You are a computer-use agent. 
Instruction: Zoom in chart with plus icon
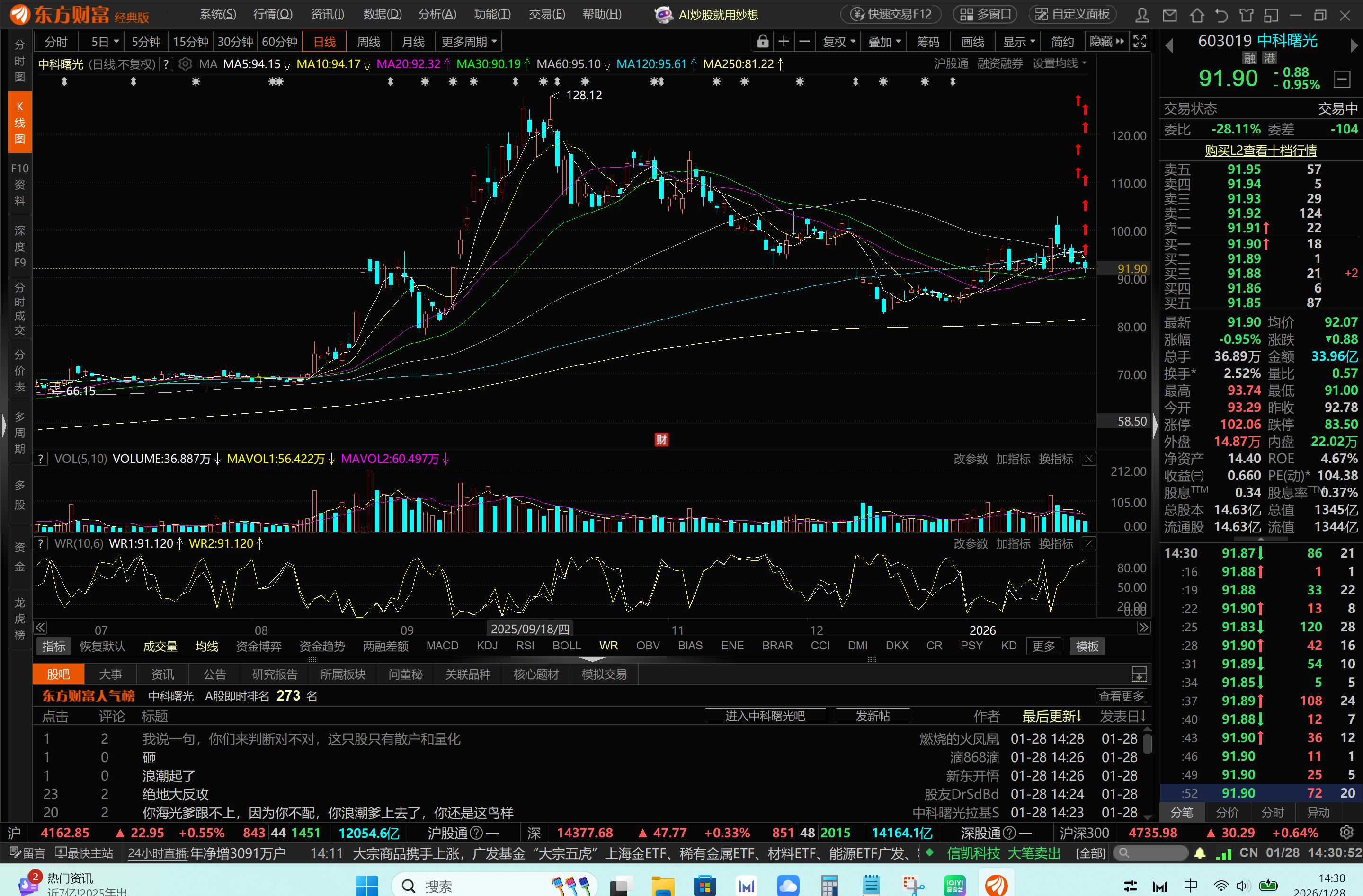[x=784, y=42]
